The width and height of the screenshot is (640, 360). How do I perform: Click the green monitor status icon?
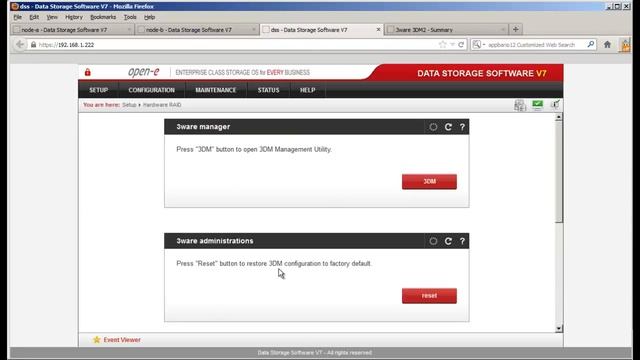tap(538, 105)
